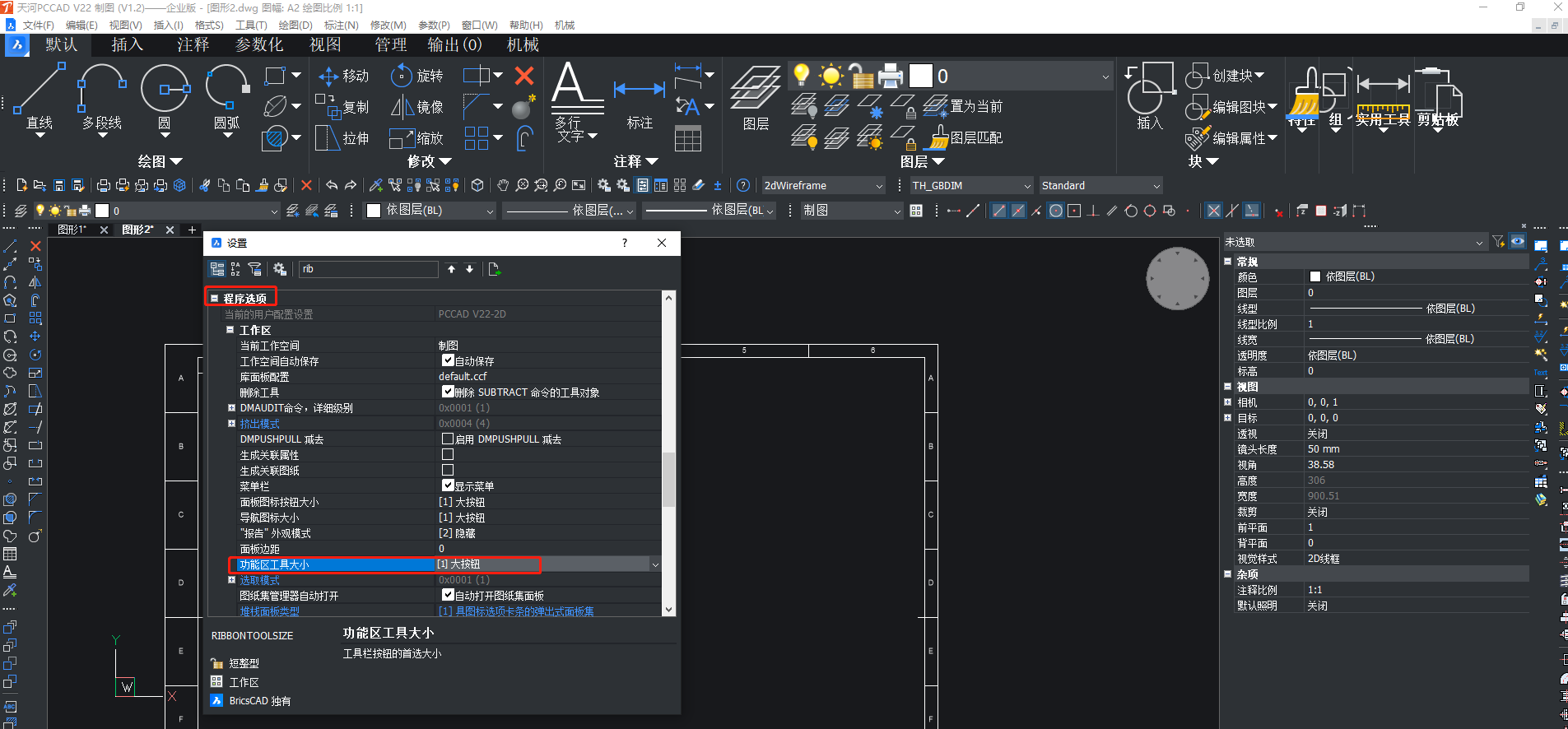This screenshot has height=729, width=1568.
Task: Toggle the eye icon in properties panel header
Action: 1518,241
